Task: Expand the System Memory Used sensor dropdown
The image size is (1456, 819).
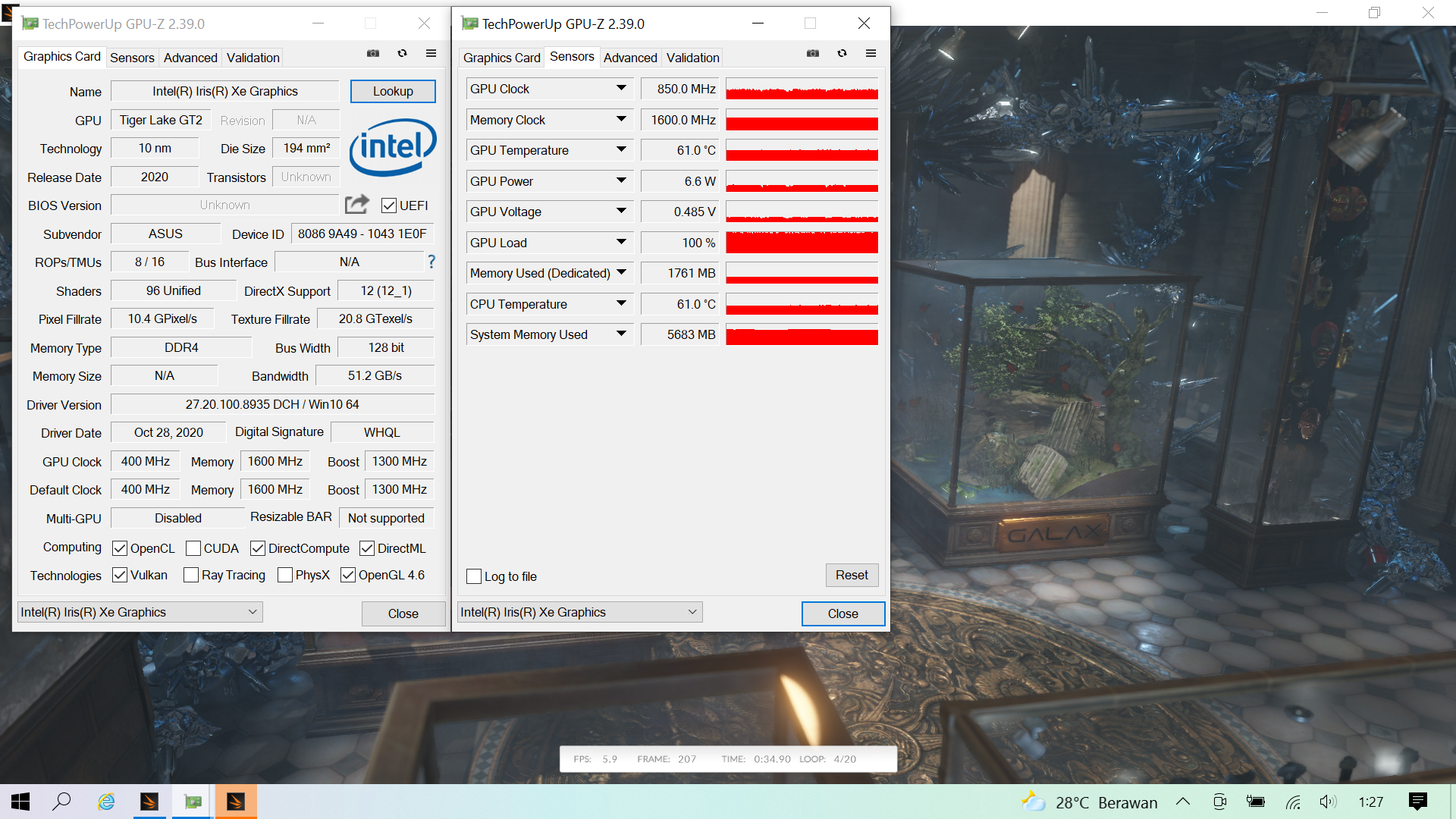Action: [x=622, y=334]
